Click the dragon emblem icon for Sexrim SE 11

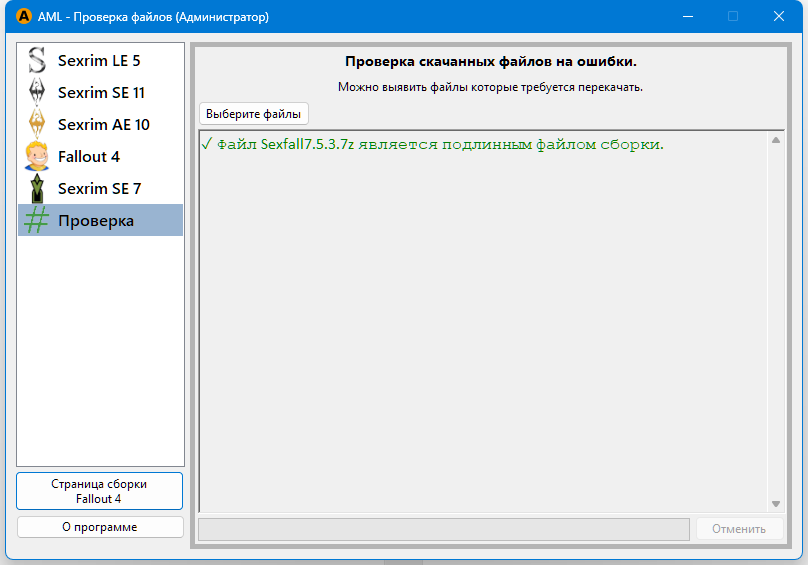(37, 92)
